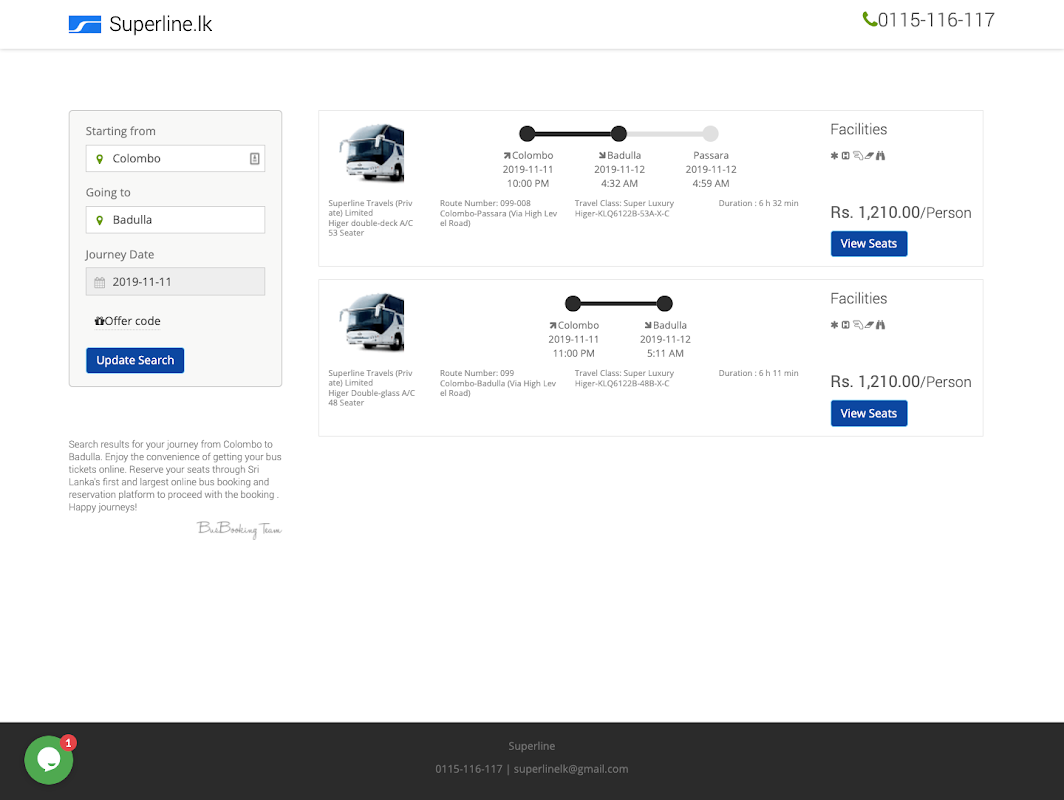Click the Passara 4:59 AM stop label
This screenshot has height=800, width=1064.
[x=711, y=170]
